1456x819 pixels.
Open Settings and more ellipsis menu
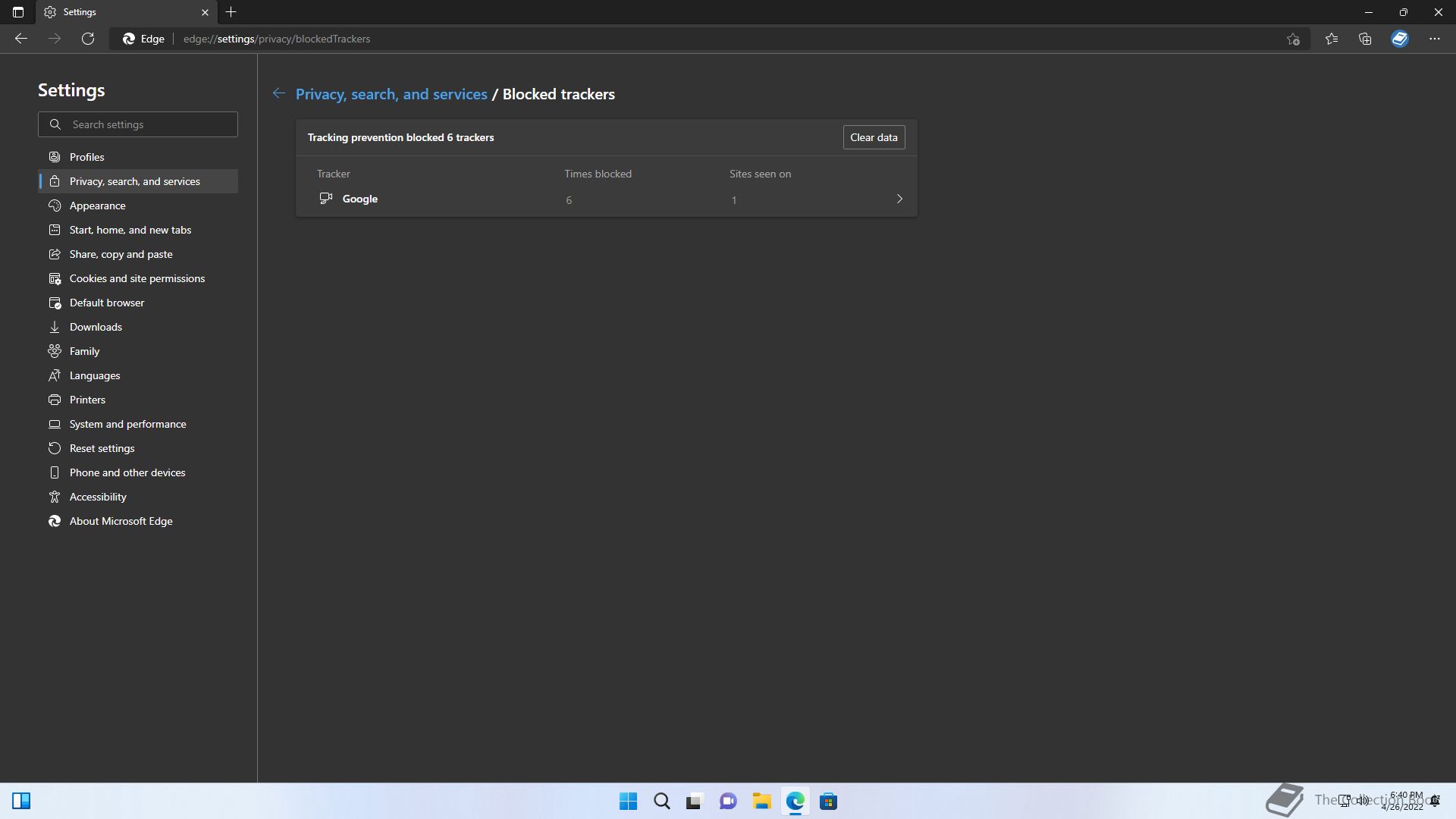click(1434, 39)
